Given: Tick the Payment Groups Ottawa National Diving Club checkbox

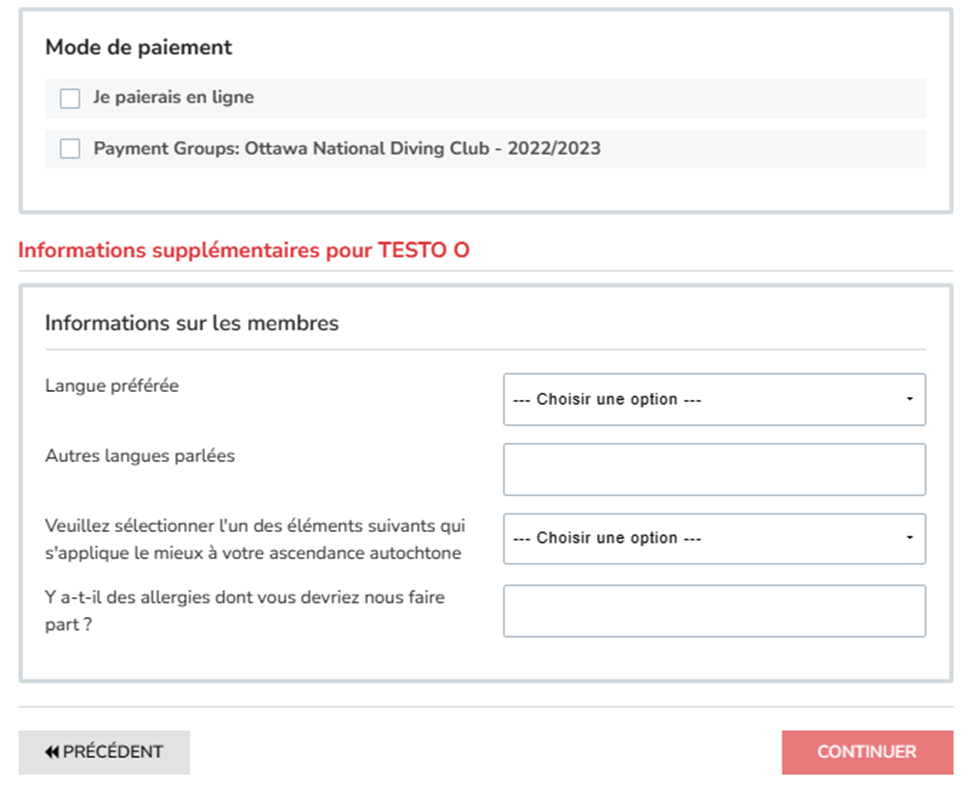Looking at the screenshot, I should tap(70, 149).
